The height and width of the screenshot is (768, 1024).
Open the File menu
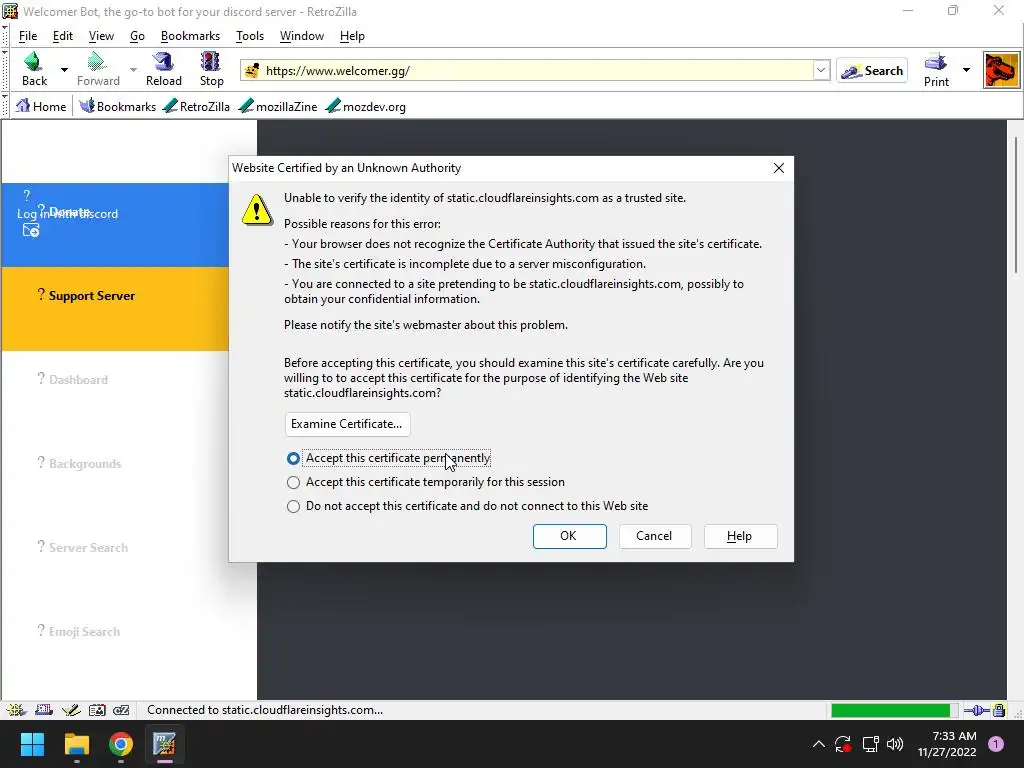[x=28, y=36]
